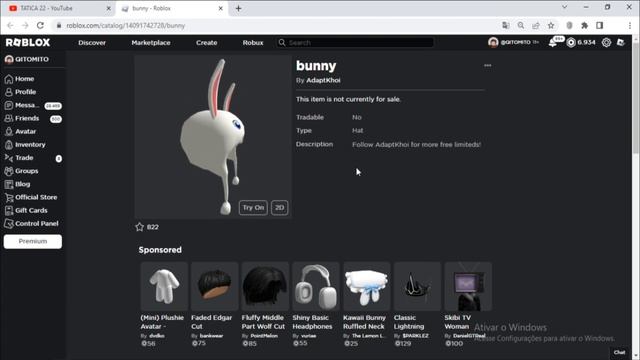
Task: Open Chrome three-dot menu
Action: 630,25
